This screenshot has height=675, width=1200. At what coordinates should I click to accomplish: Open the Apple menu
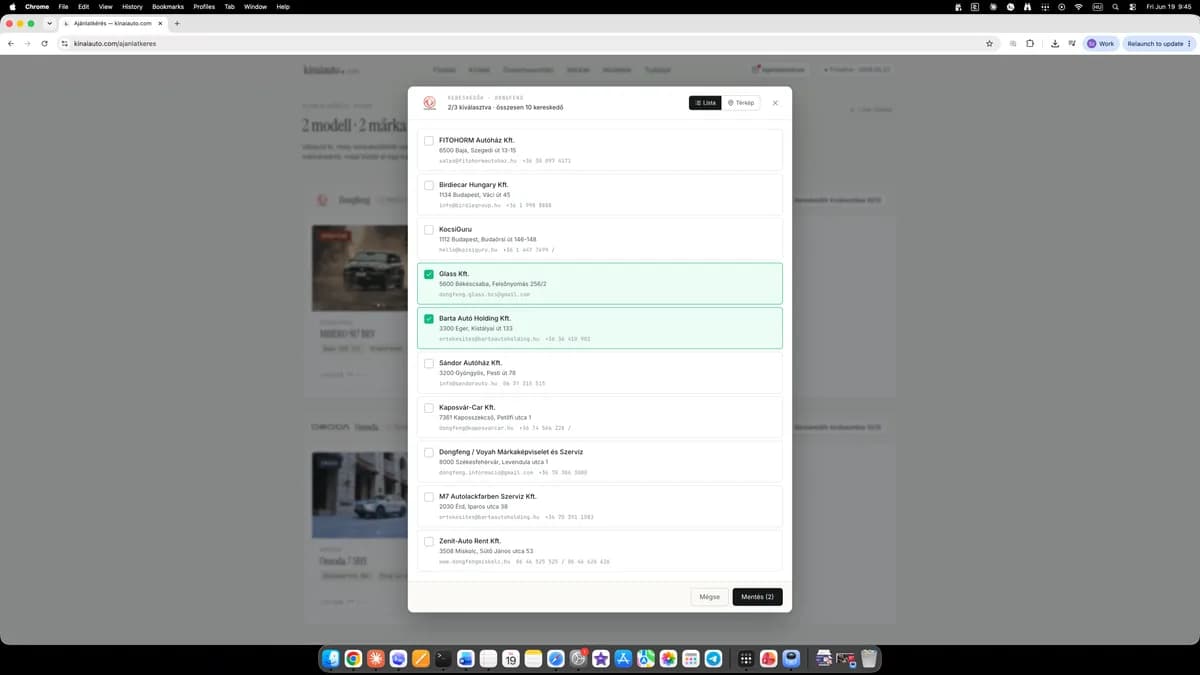[12, 6]
